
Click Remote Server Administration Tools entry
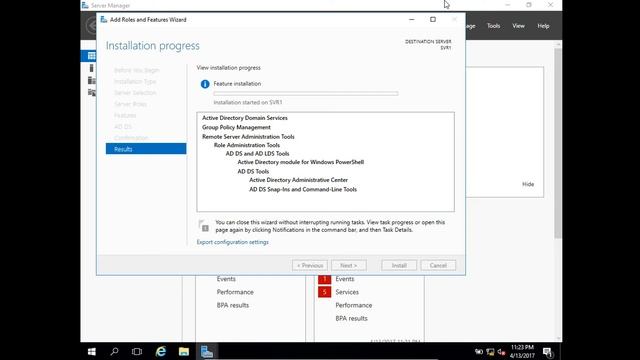248,137
